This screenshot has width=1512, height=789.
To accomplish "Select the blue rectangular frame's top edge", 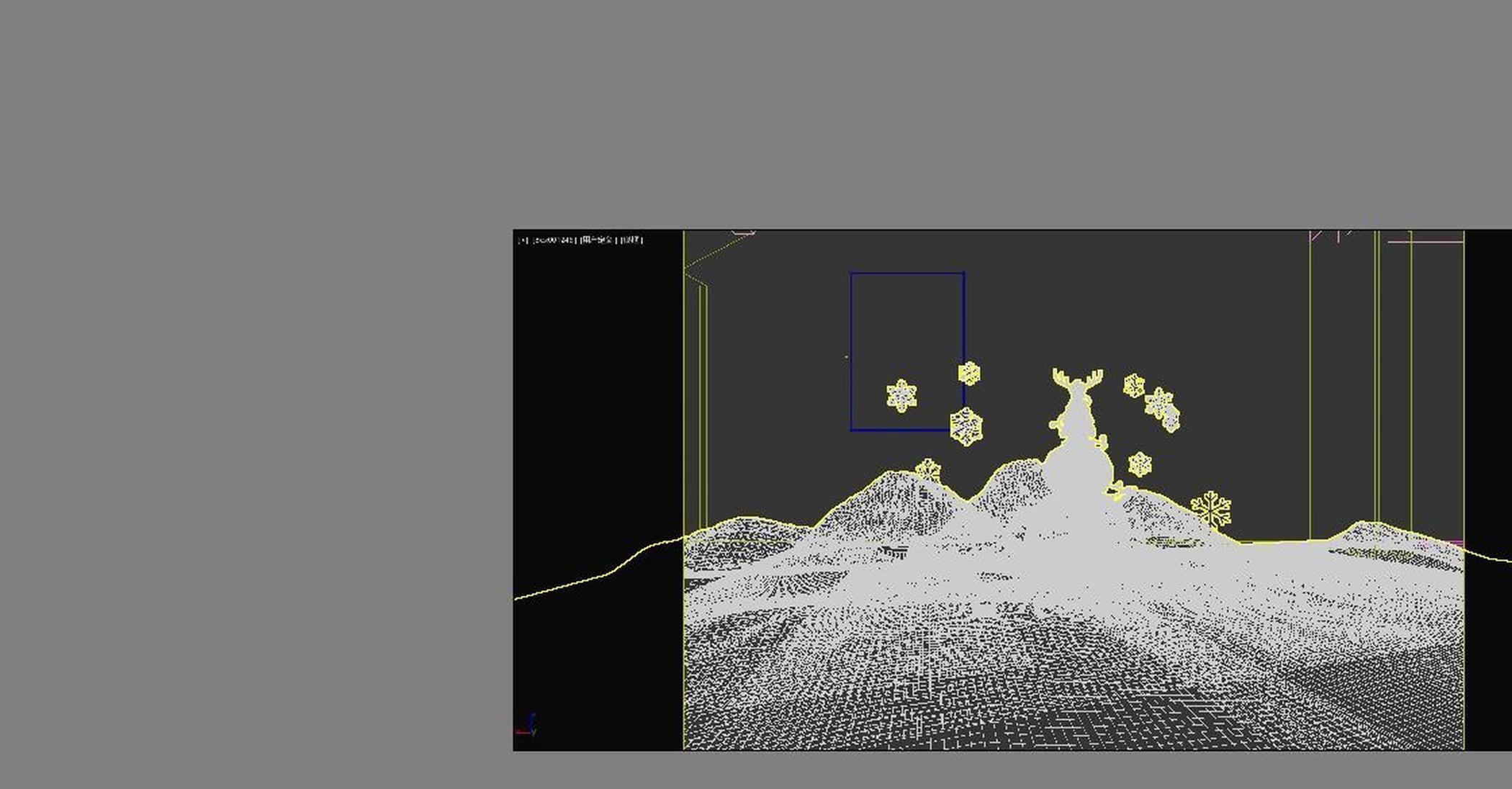I will click(x=907, y=273).
